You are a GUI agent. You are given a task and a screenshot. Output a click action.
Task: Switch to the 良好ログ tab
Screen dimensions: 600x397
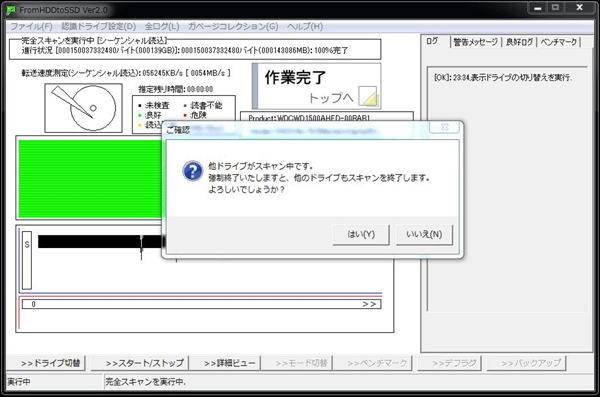coord(519,42)
